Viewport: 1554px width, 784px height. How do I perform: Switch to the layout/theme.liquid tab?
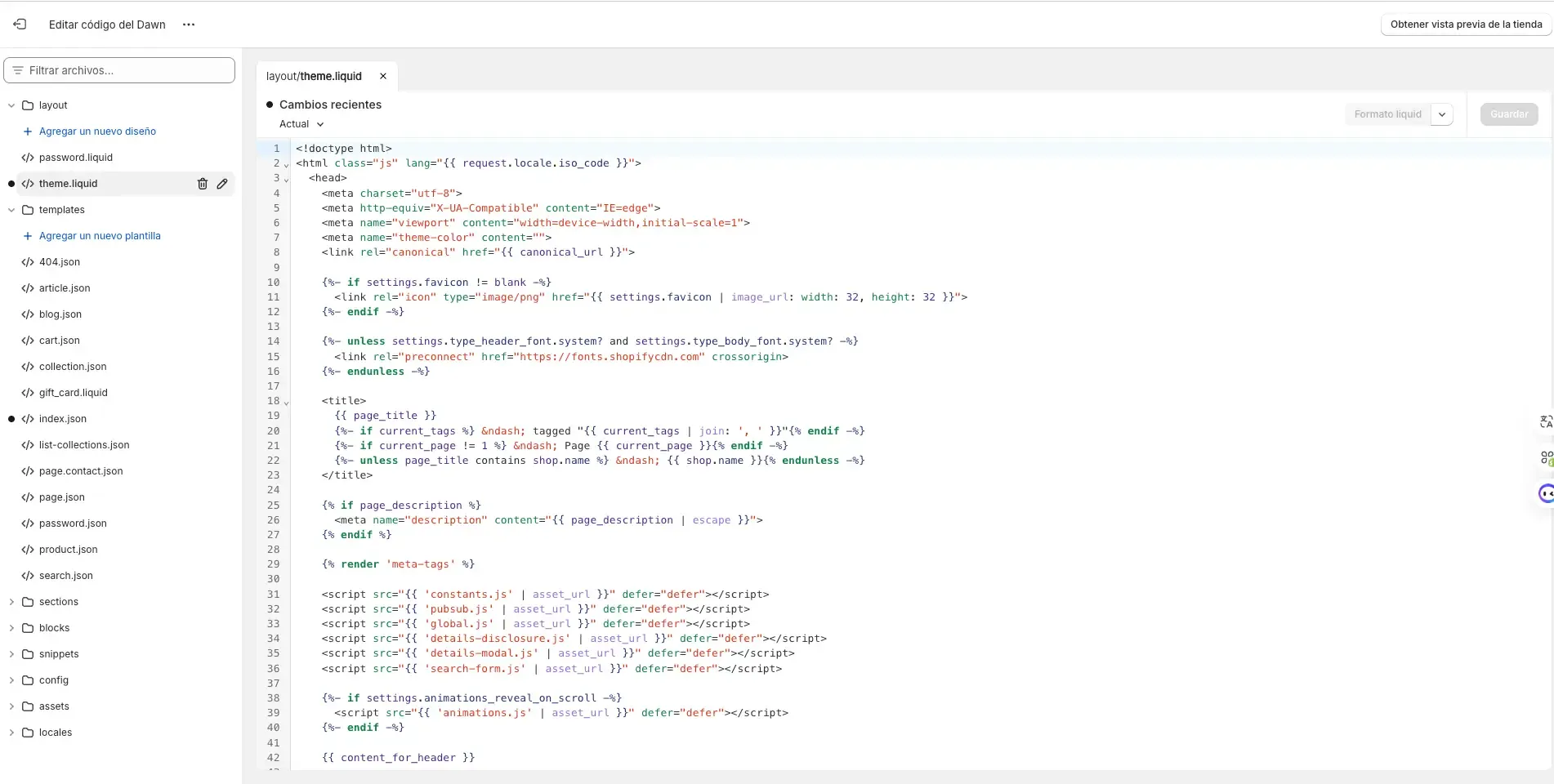pyautogui.click(x=314, y=76)
